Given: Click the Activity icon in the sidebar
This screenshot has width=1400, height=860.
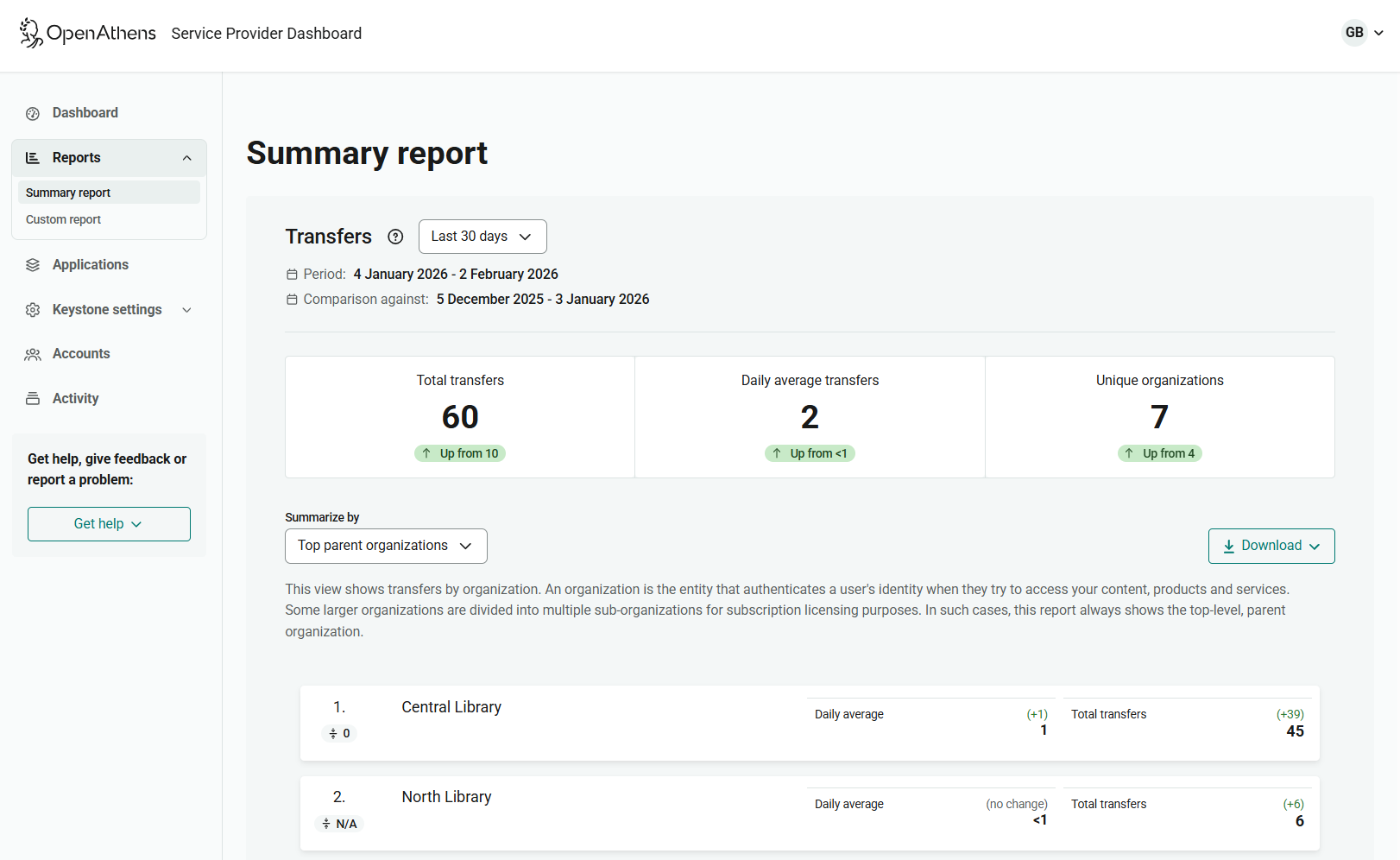Looking at the screenshot, I should click(33, 398).
